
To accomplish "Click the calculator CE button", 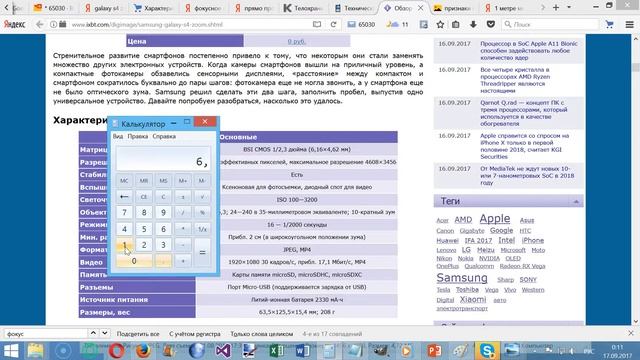I will (x=144, y=197).
